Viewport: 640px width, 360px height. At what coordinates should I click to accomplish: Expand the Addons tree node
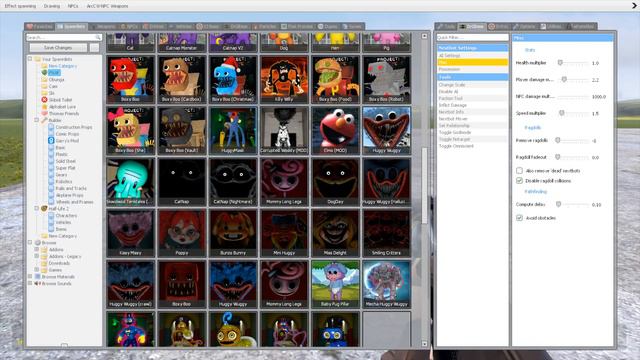37,249
